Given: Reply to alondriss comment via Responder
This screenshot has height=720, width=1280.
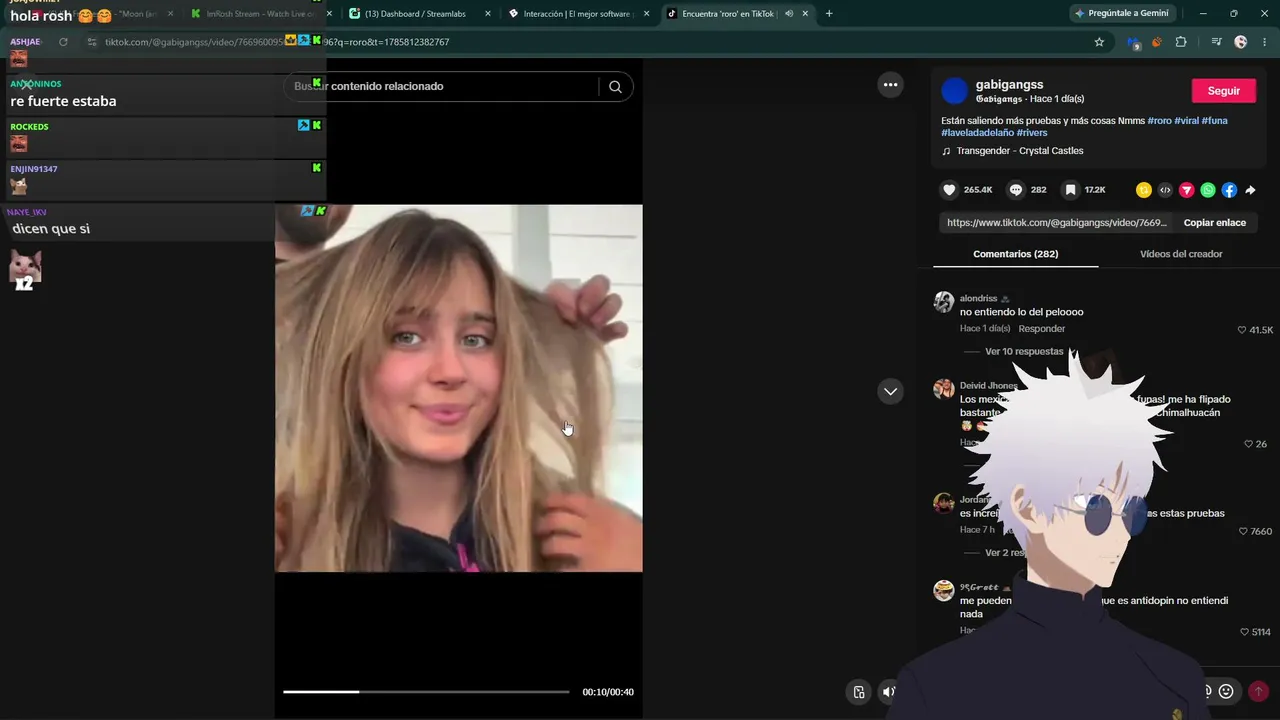Looking at the screenshot, I should 1041,329.
